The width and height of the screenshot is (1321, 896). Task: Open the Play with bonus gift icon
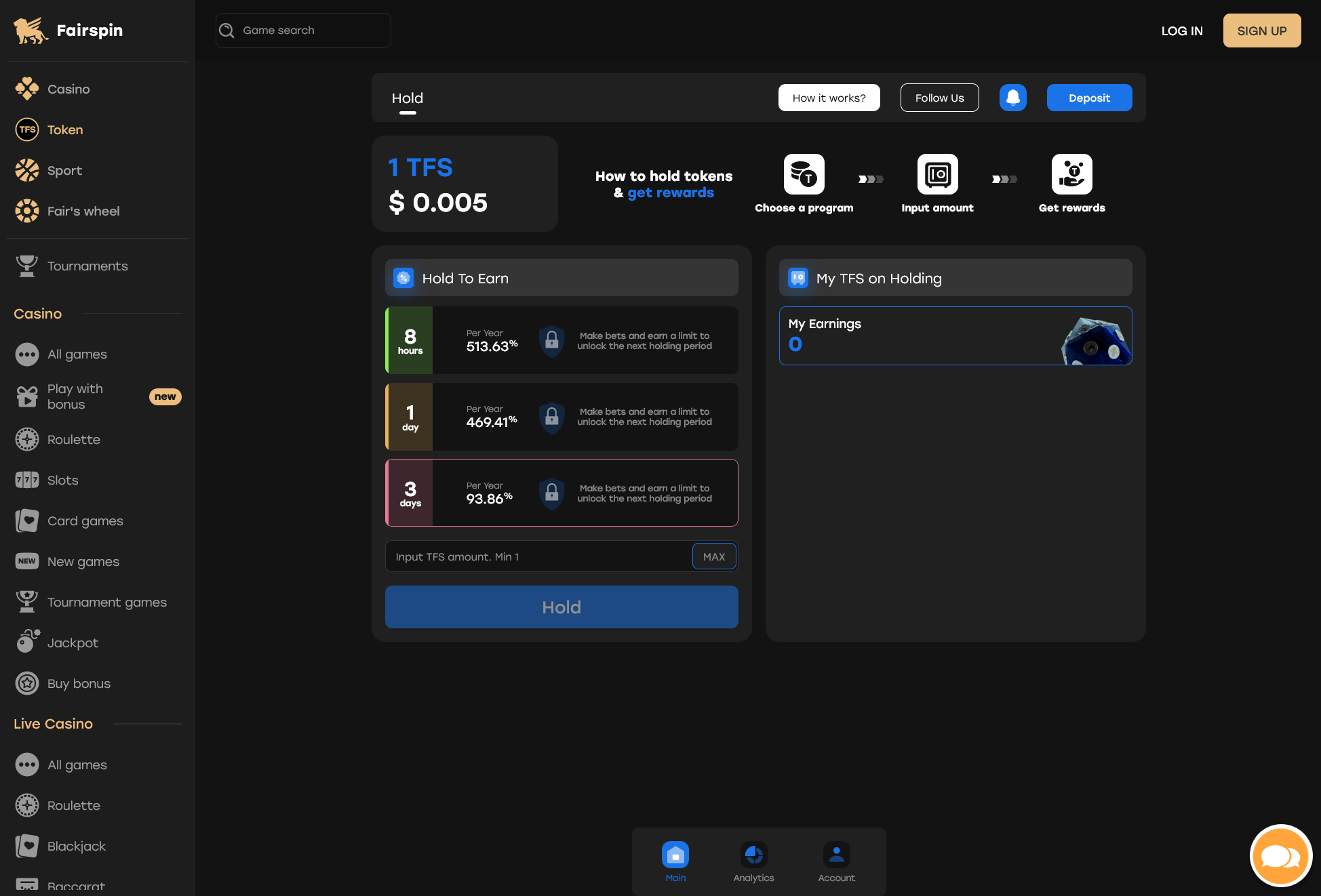click(27, 396)
